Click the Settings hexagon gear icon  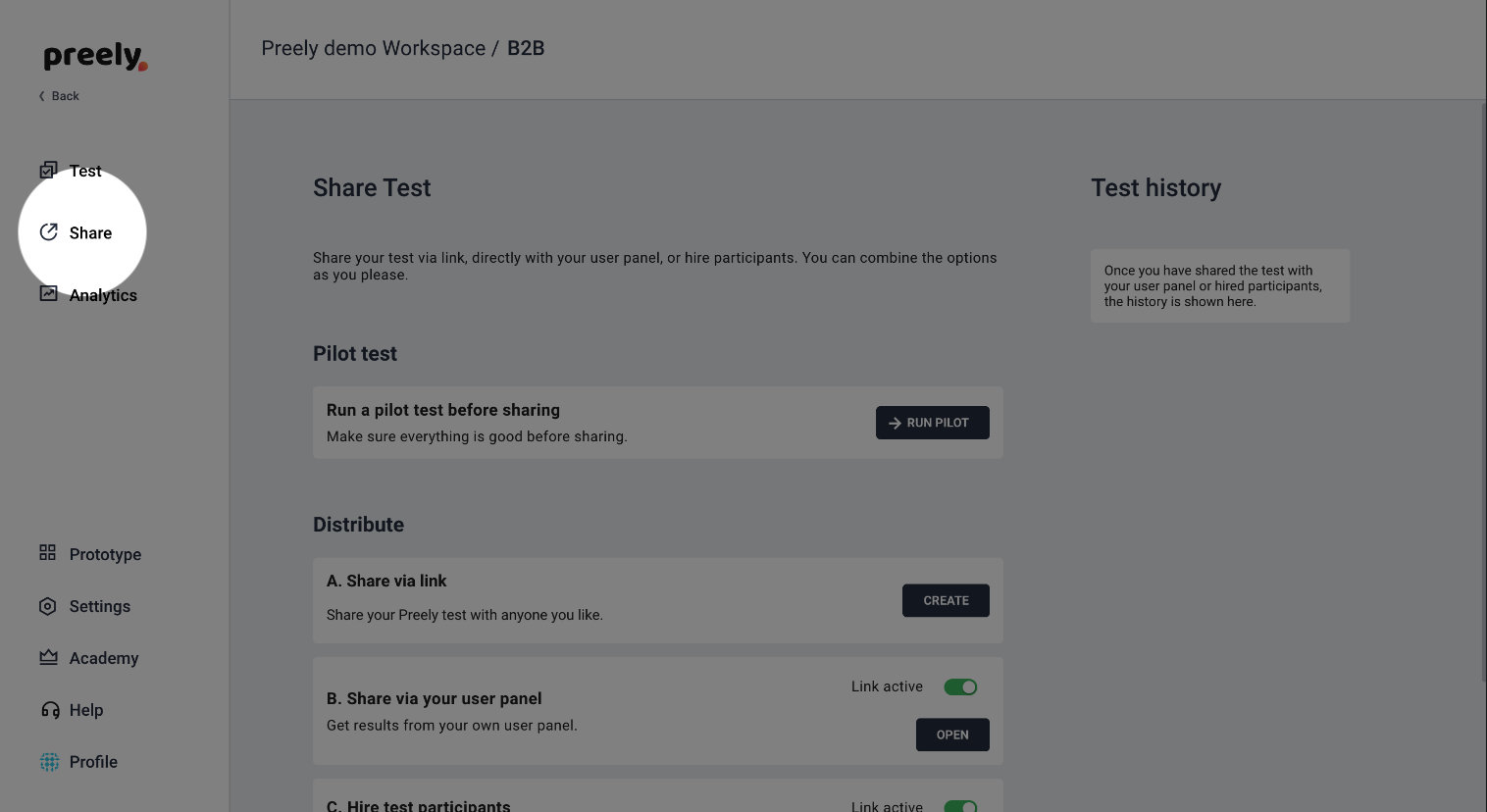pyautogui.click(x=48, y=606)
